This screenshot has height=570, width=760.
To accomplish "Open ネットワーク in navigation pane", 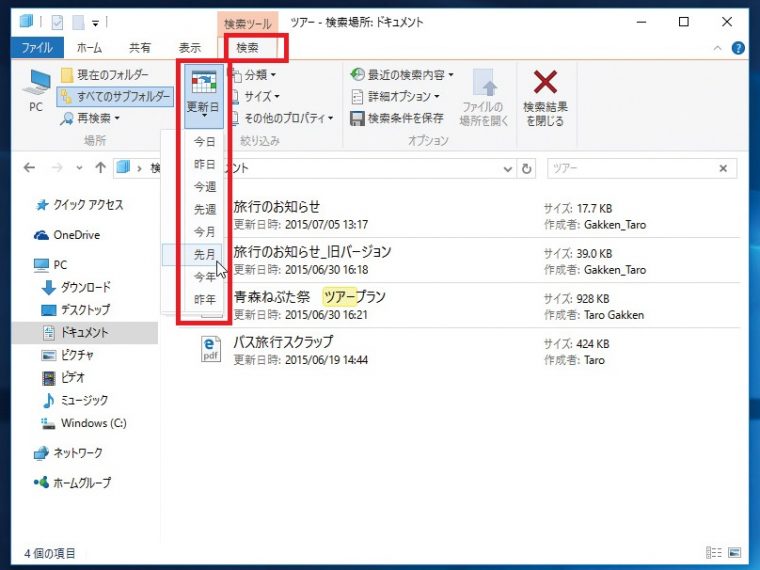I will click(68, 453).
